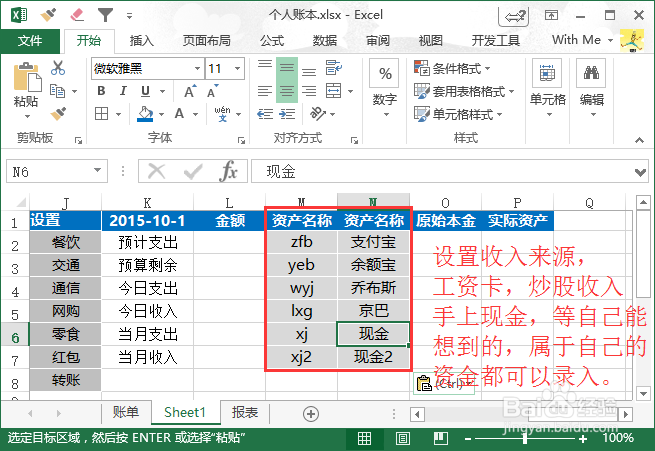Switch to the 公式 Formulas tab
The width and height of the screenshot is (655, 451).
point(272,41)
